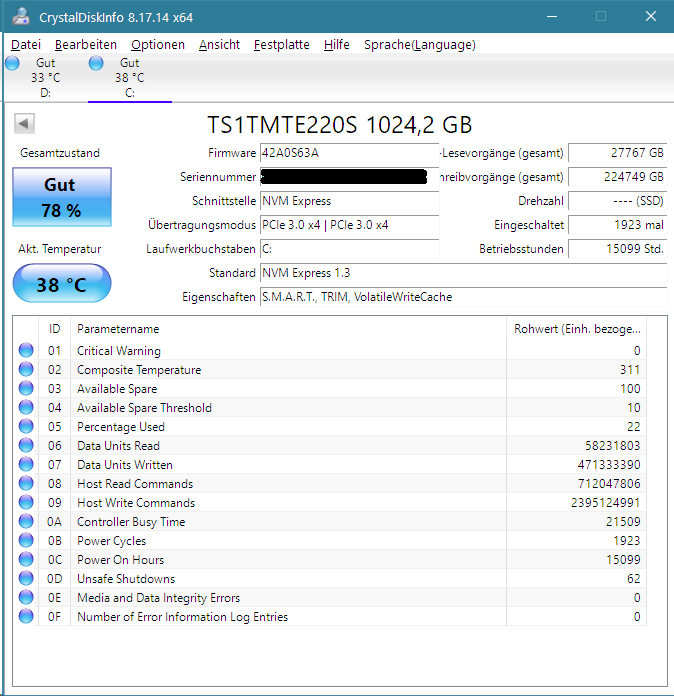The height and width of the screenshot is (696, 674).
Task: Click the Standard field NVM Express 1.3
Action: (464, 273)
